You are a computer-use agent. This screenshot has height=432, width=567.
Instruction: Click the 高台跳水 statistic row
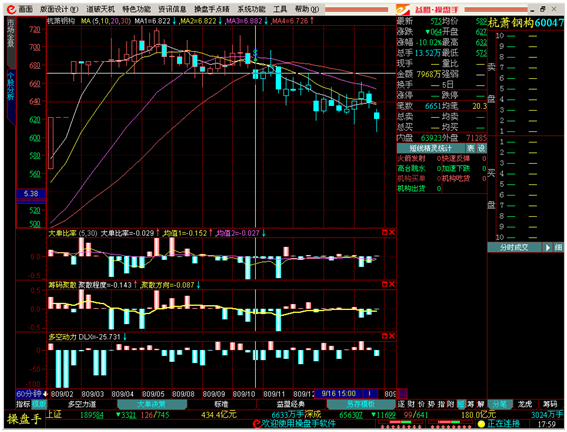419,168
